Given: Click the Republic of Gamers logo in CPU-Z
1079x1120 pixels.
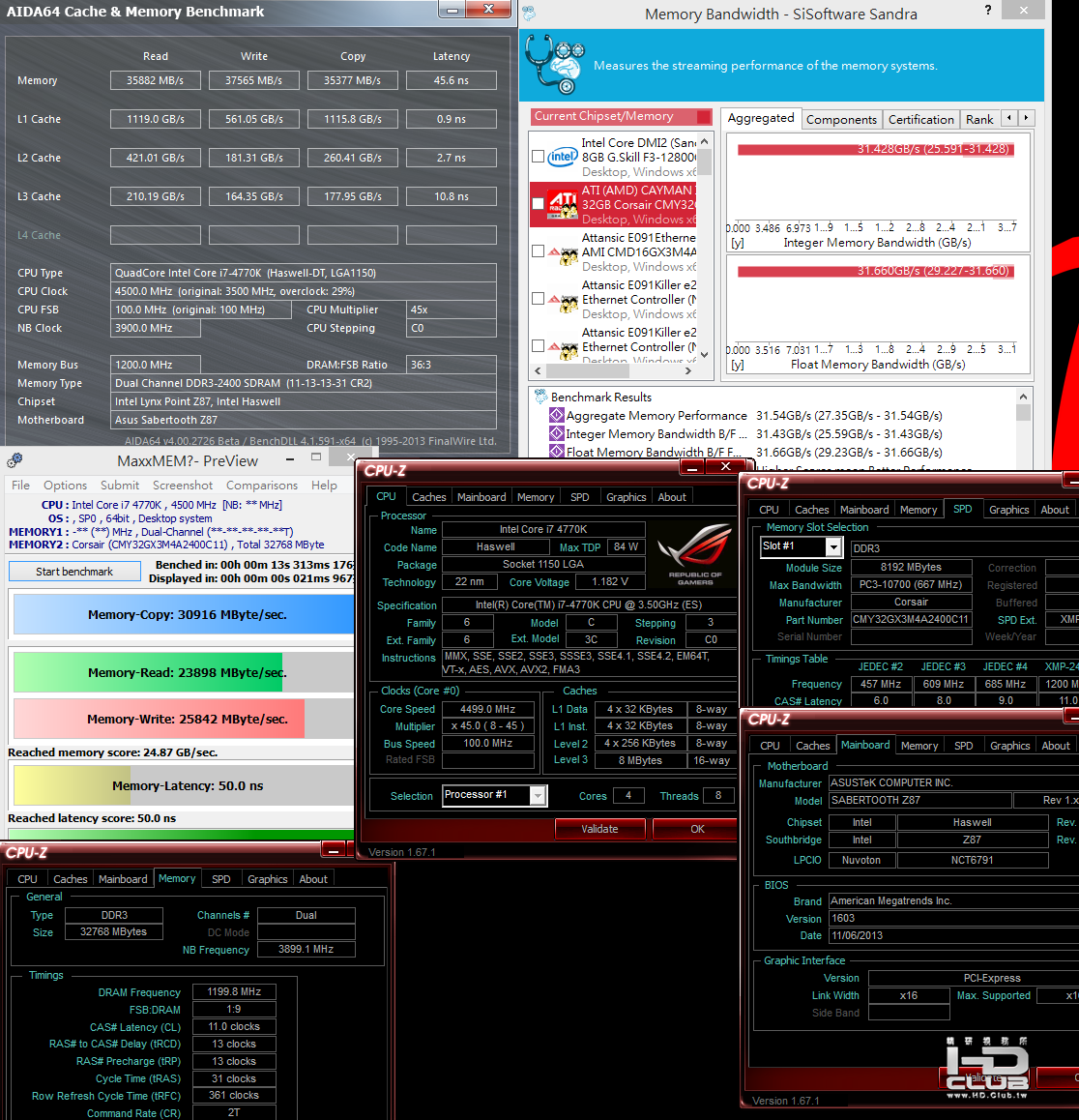Looking at the screenshot, I should (x=695, y=553).
